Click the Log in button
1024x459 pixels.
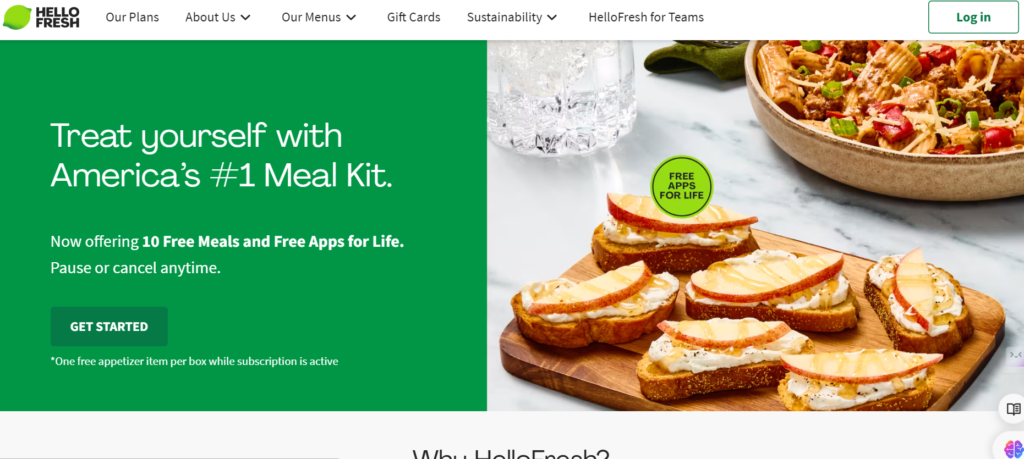973,18
